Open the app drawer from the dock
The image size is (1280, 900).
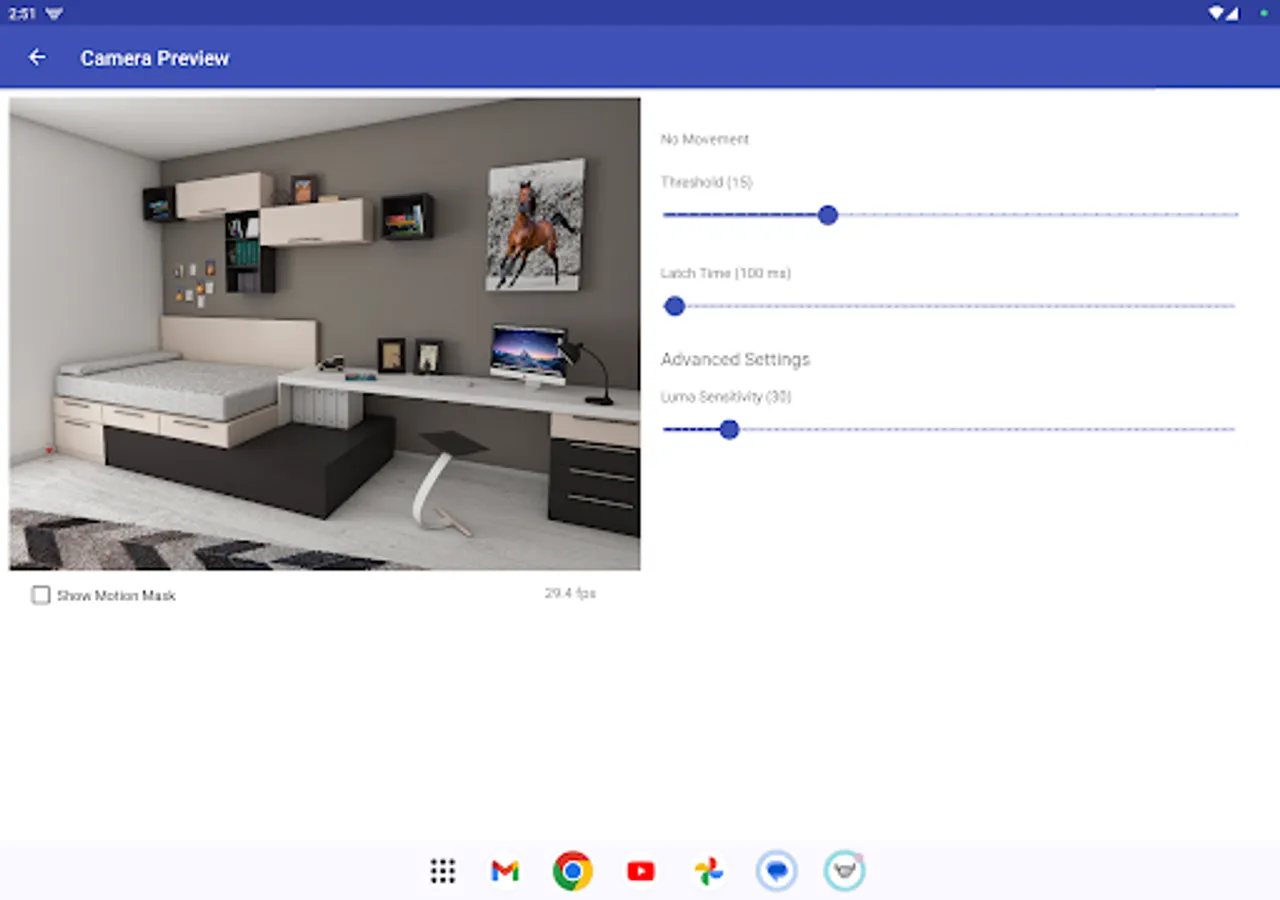coord(441,871)
